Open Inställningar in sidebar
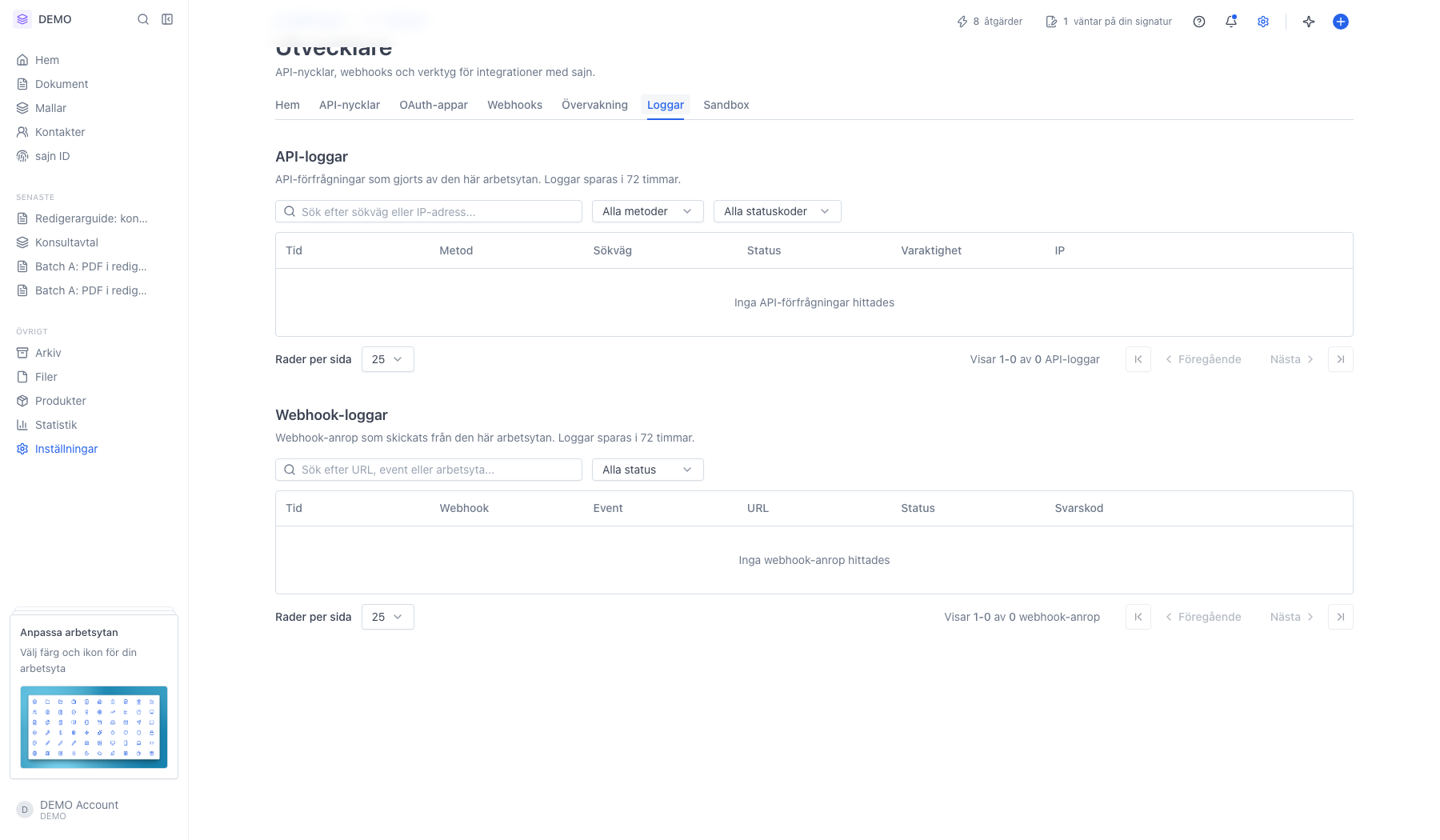This screenshot has width=1440, height=840. (94, 449)
